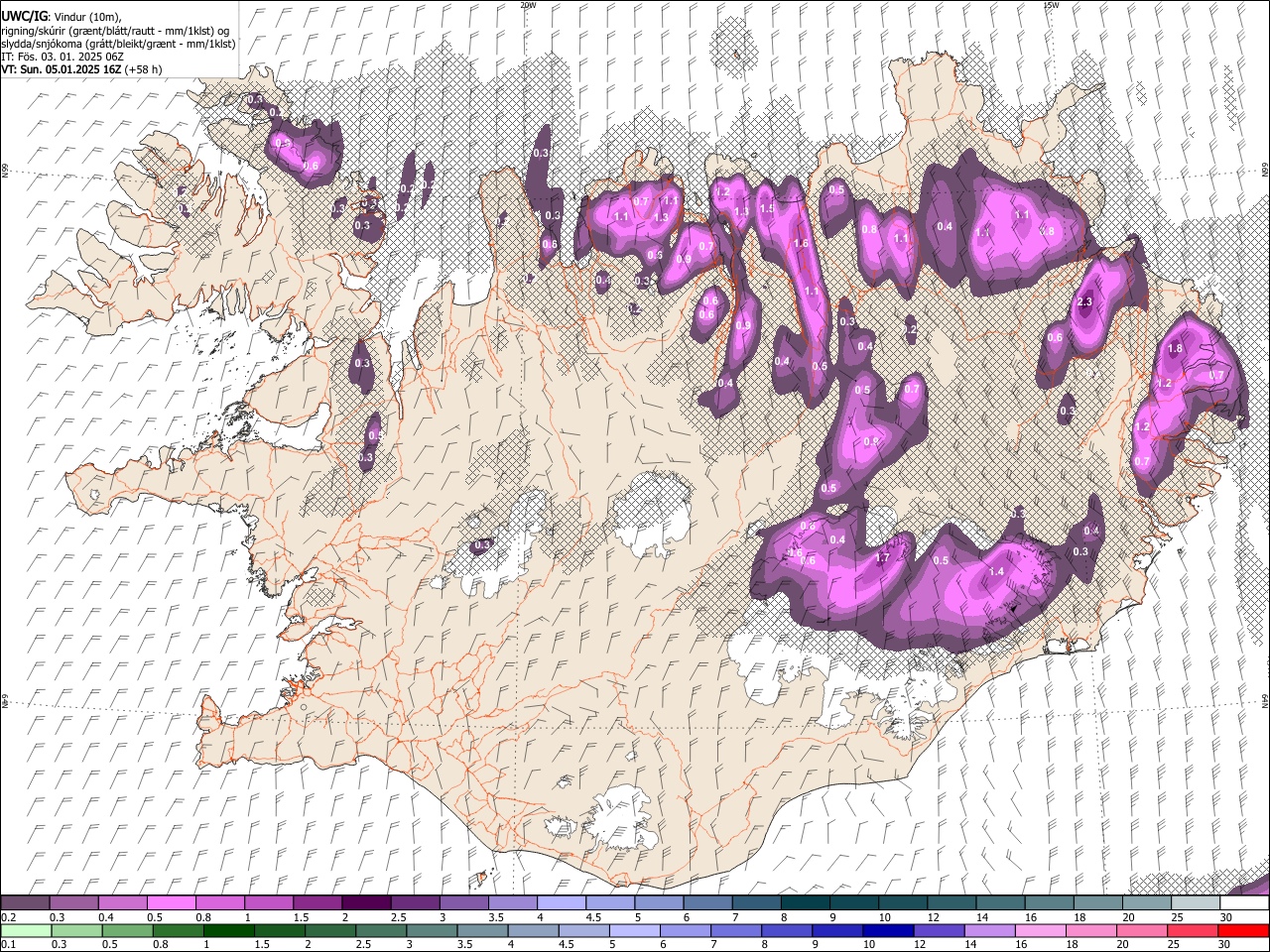
Task: Click the white swatch after 30 in snow legend
Action: click(1244, 903)
